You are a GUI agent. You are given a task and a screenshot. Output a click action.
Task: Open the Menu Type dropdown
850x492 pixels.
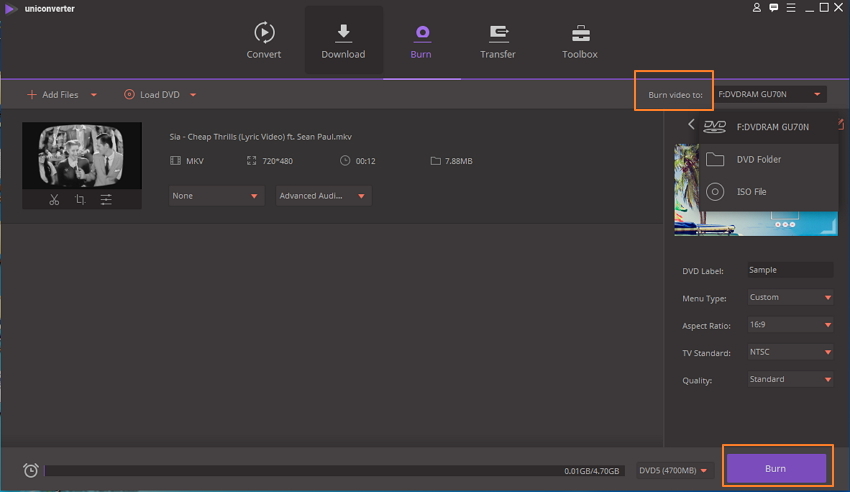pyautogui.click(x=790, y=297)
